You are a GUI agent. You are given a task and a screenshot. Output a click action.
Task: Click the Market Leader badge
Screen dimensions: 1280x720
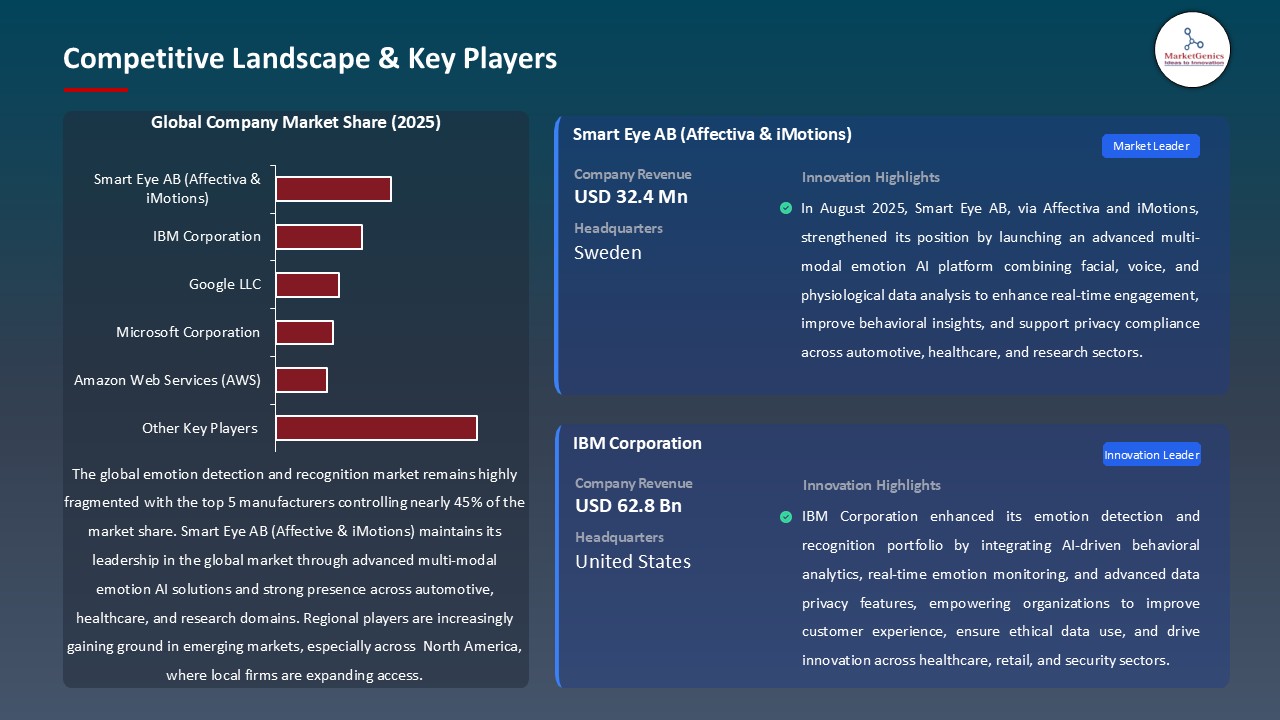pos(1150,146)
